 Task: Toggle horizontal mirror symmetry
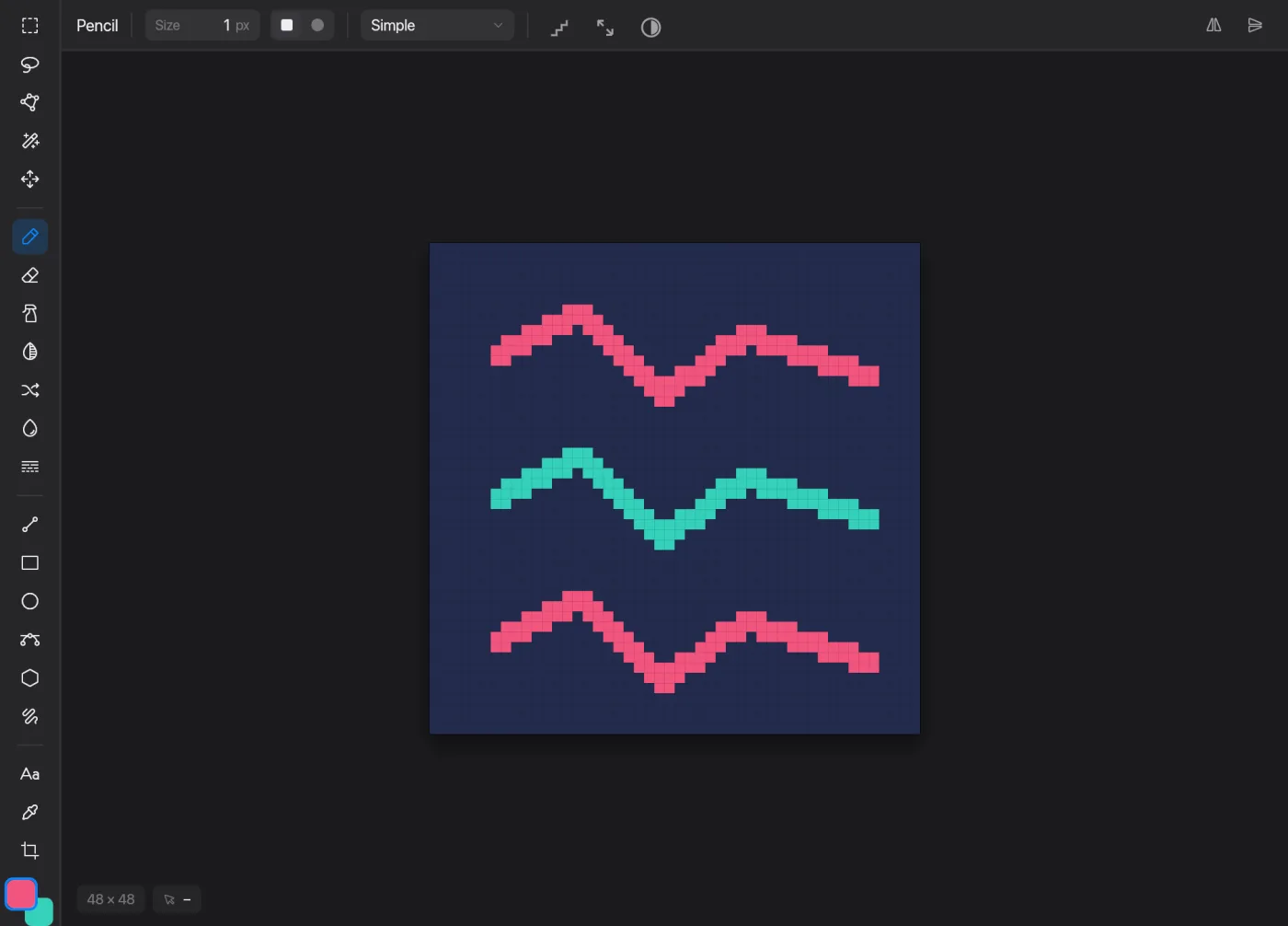click(1213, 25)
